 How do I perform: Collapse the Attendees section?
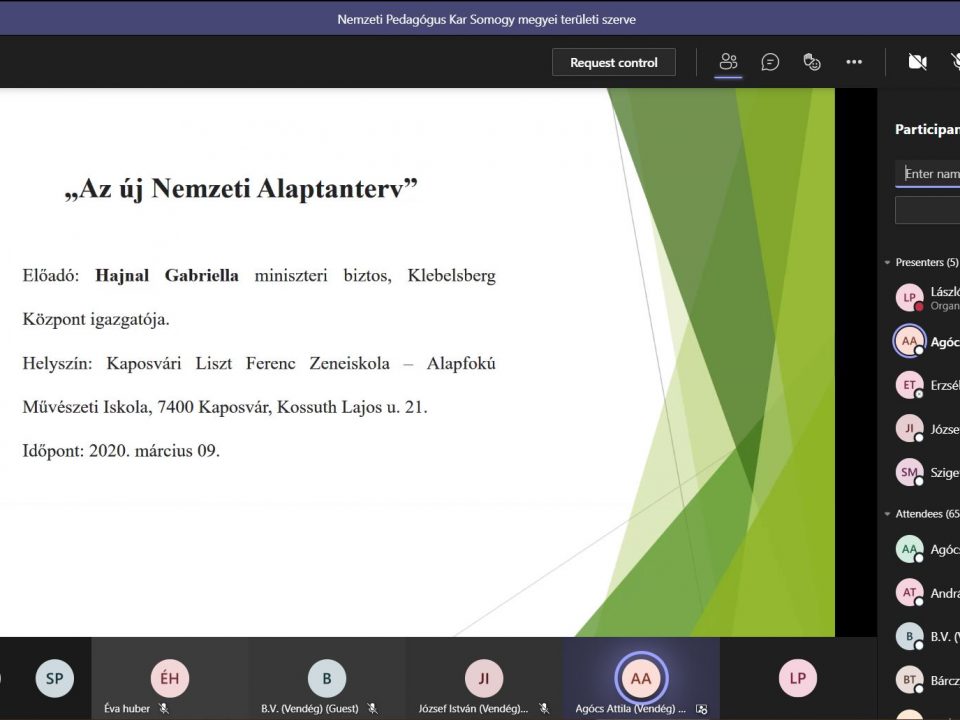[x=887, y=514]
